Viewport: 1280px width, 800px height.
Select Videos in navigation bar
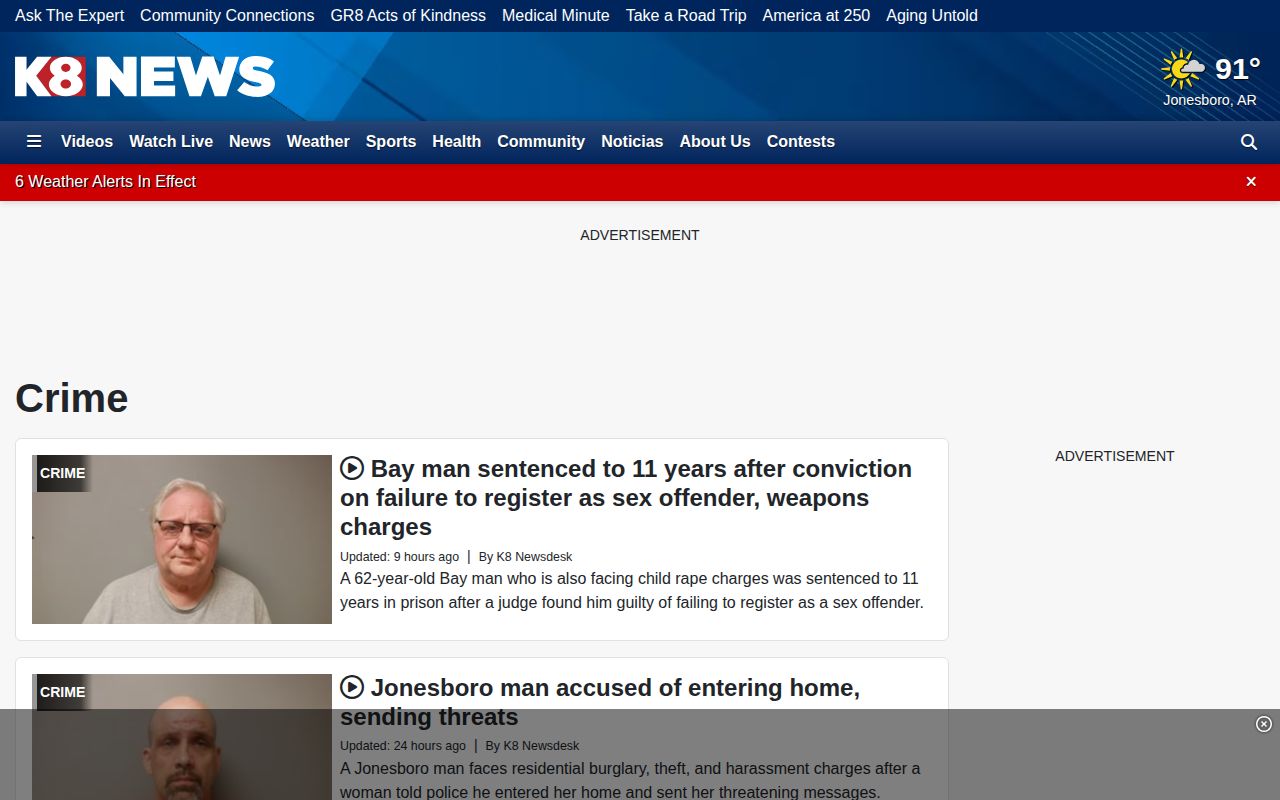pos(87,141)
